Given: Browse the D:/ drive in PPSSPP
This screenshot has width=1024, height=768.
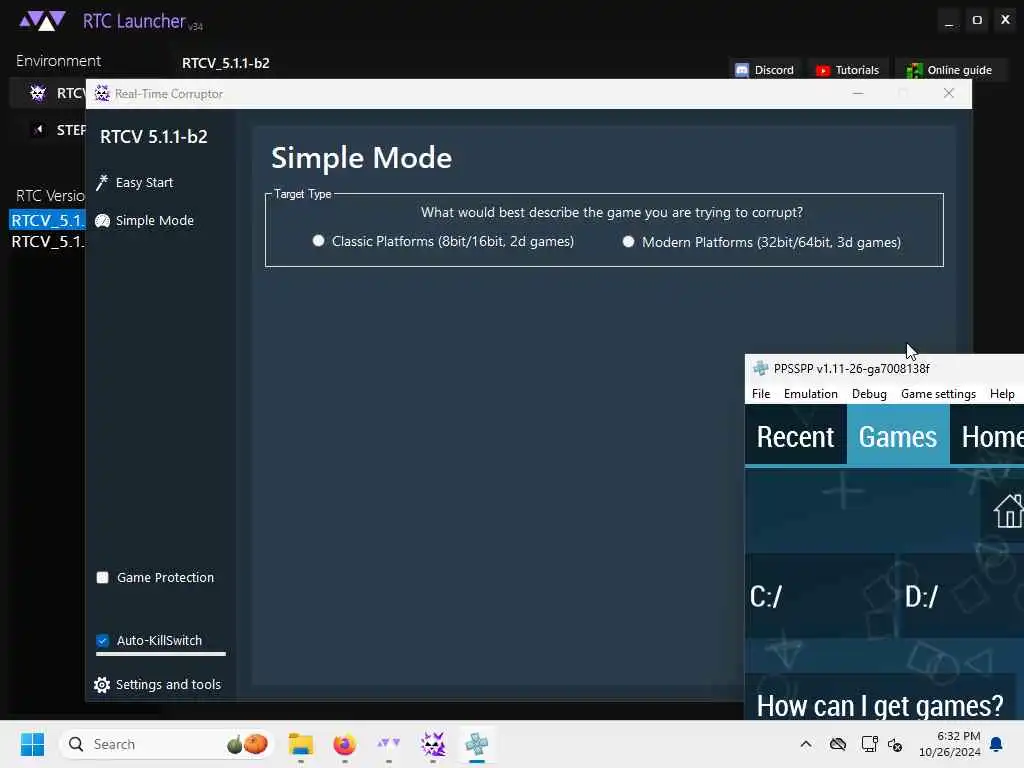Looking at the screenshot, I should coord(963,596).
